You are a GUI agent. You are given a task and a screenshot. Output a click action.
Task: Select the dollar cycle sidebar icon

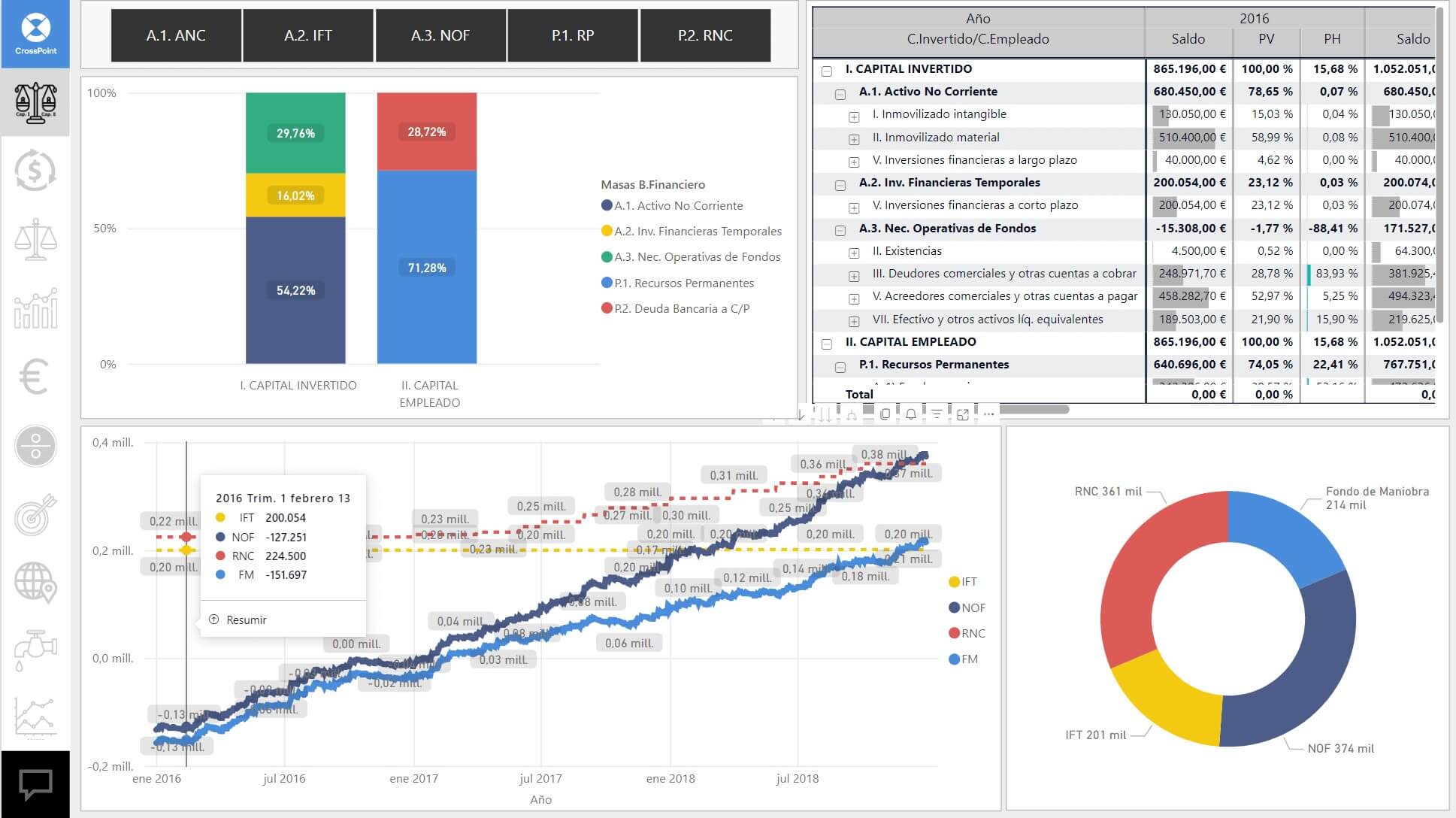35,171
